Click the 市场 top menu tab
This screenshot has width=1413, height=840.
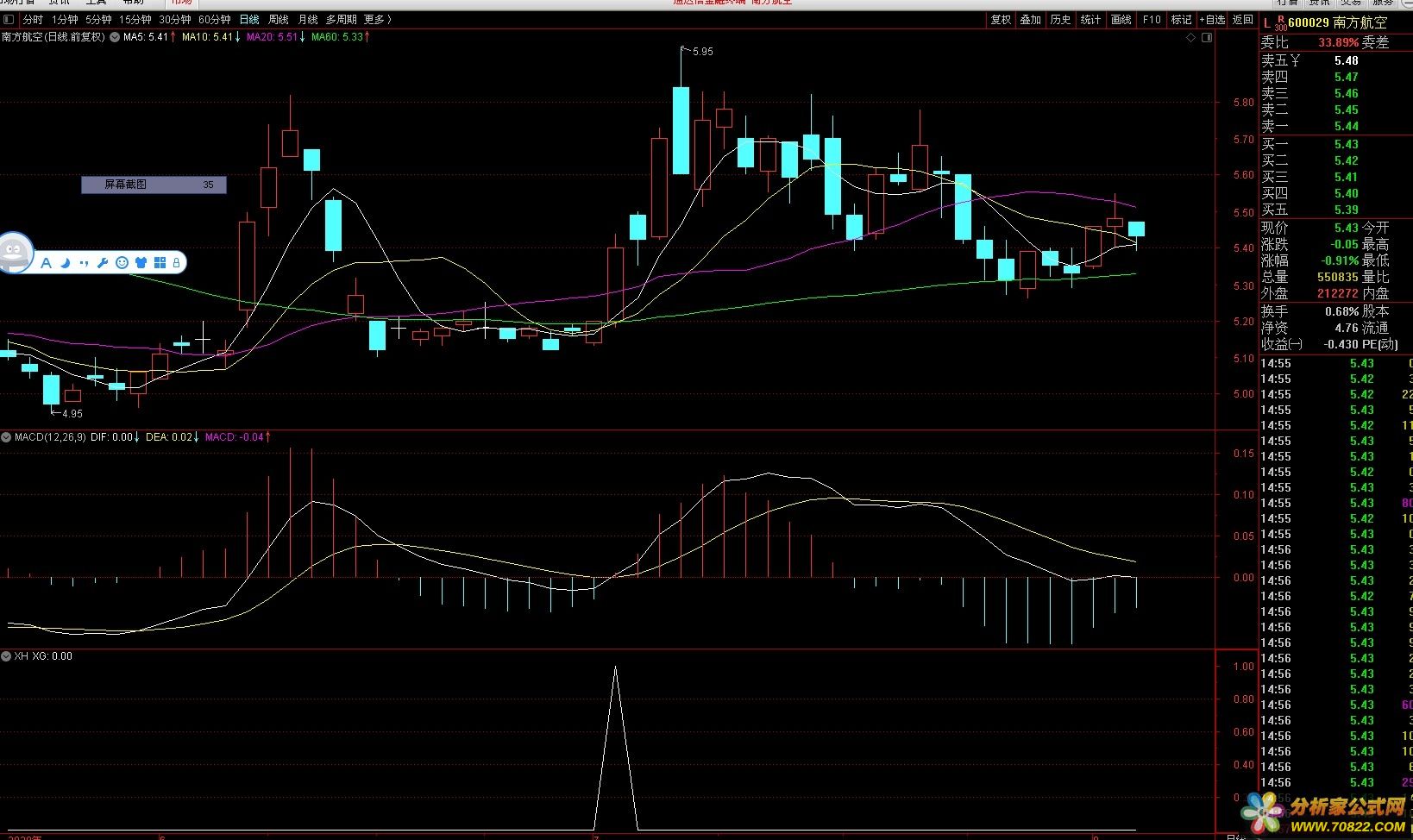click(x=181, y=3)
